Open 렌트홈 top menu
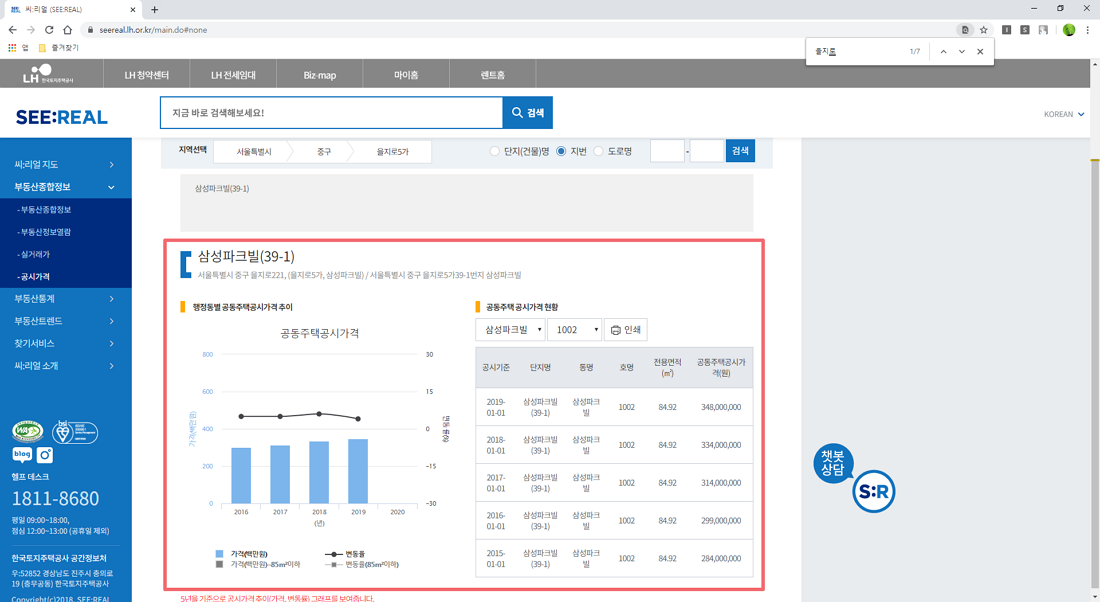 pos(492,74)
